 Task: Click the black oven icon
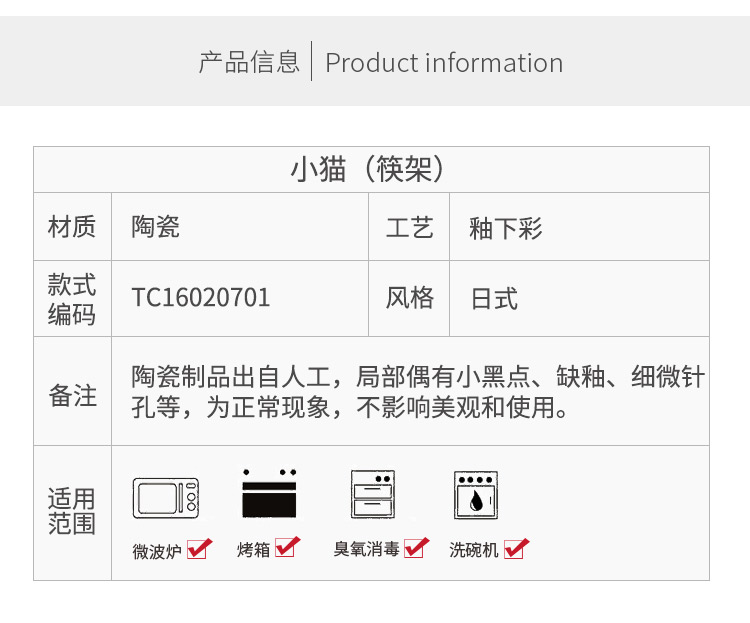269,494
